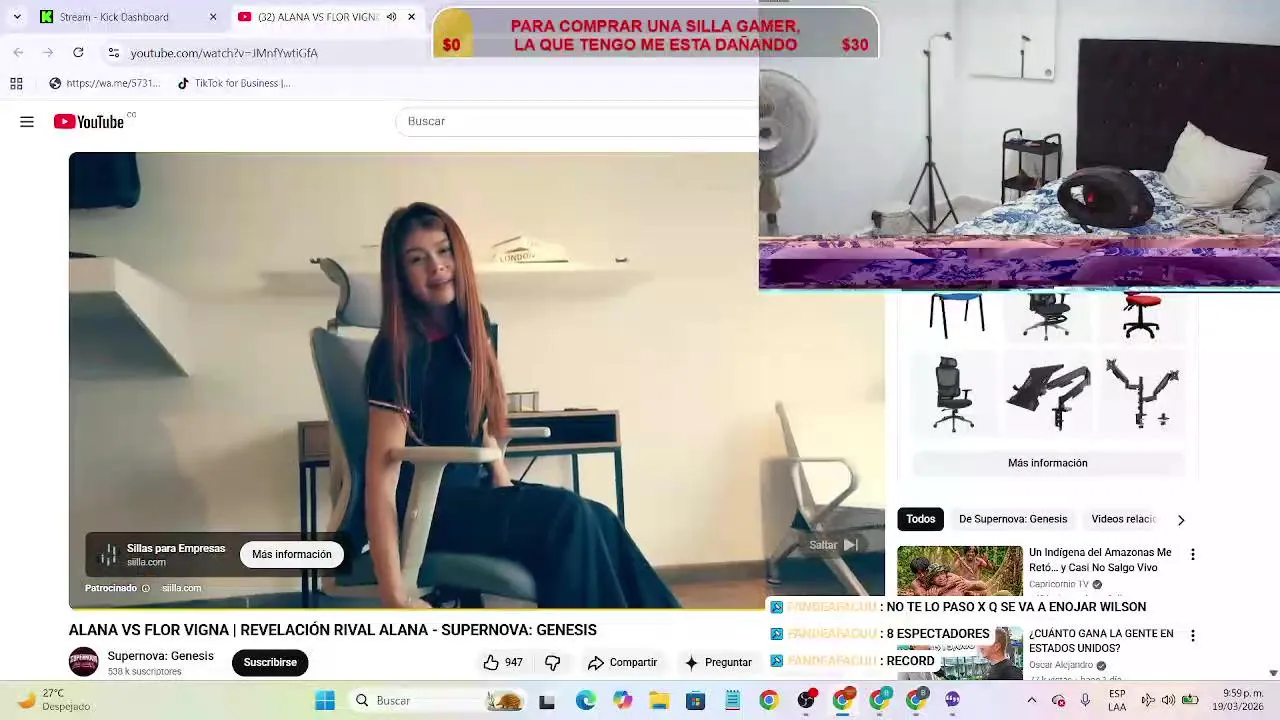The width and height of the screenshot is (1280, 720).
Task: Open Microsoft Store from the taskbar
Action: 696,701
